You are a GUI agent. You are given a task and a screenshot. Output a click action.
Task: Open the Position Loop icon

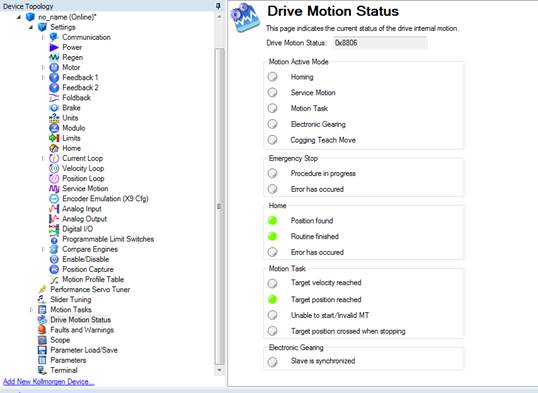point(54,178)
